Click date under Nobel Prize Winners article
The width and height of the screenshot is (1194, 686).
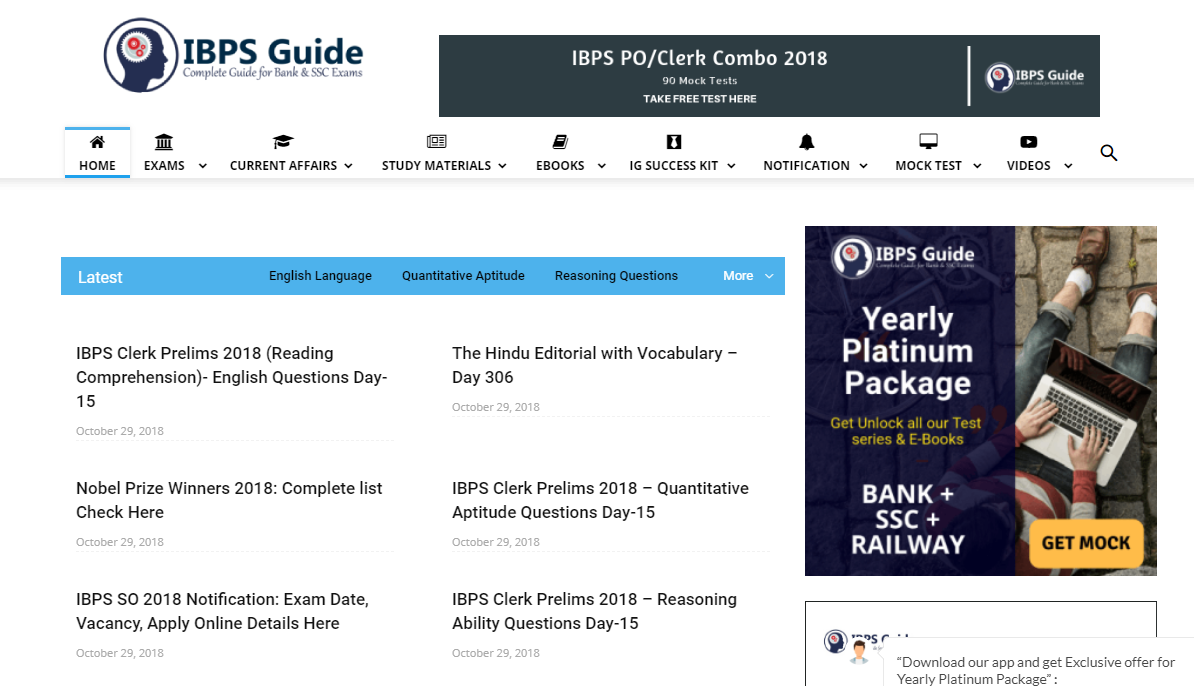coord(120,542)
